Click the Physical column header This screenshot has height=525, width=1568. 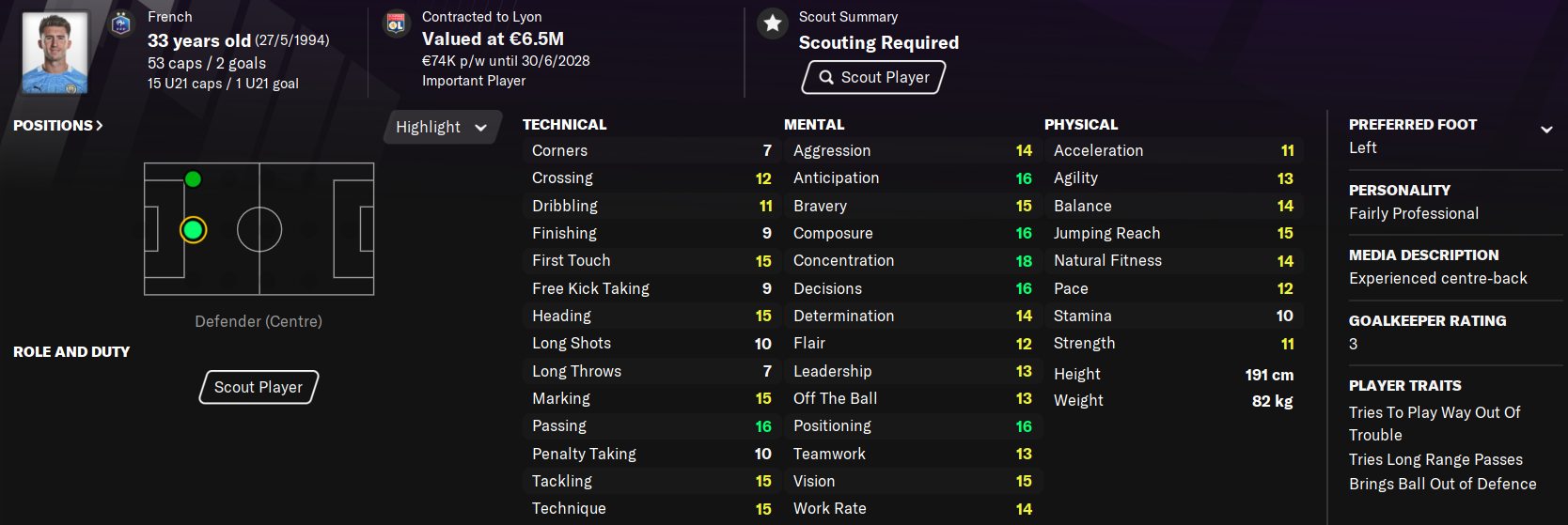tap(1080, 124)
